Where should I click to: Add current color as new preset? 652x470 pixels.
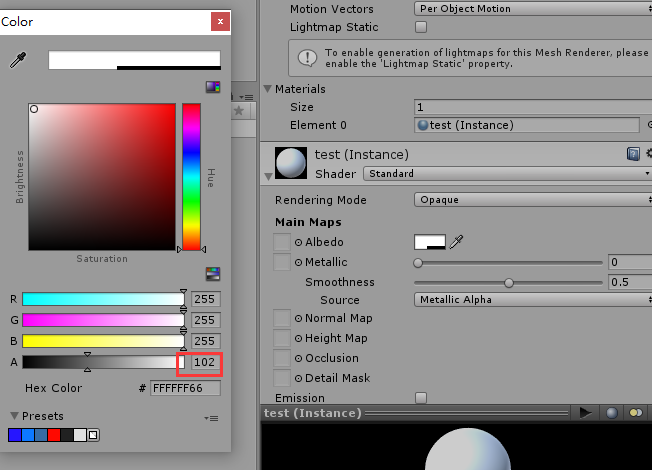point(94,435)
